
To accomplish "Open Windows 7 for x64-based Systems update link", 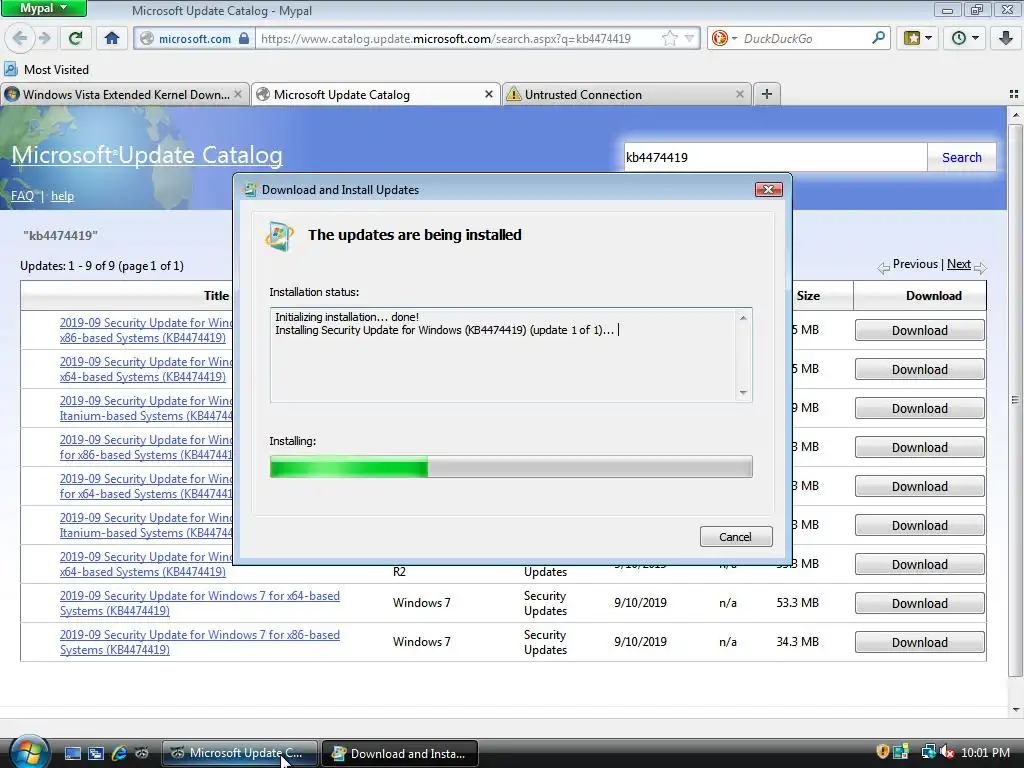I will pyautogui.click(x=199, y=603).
